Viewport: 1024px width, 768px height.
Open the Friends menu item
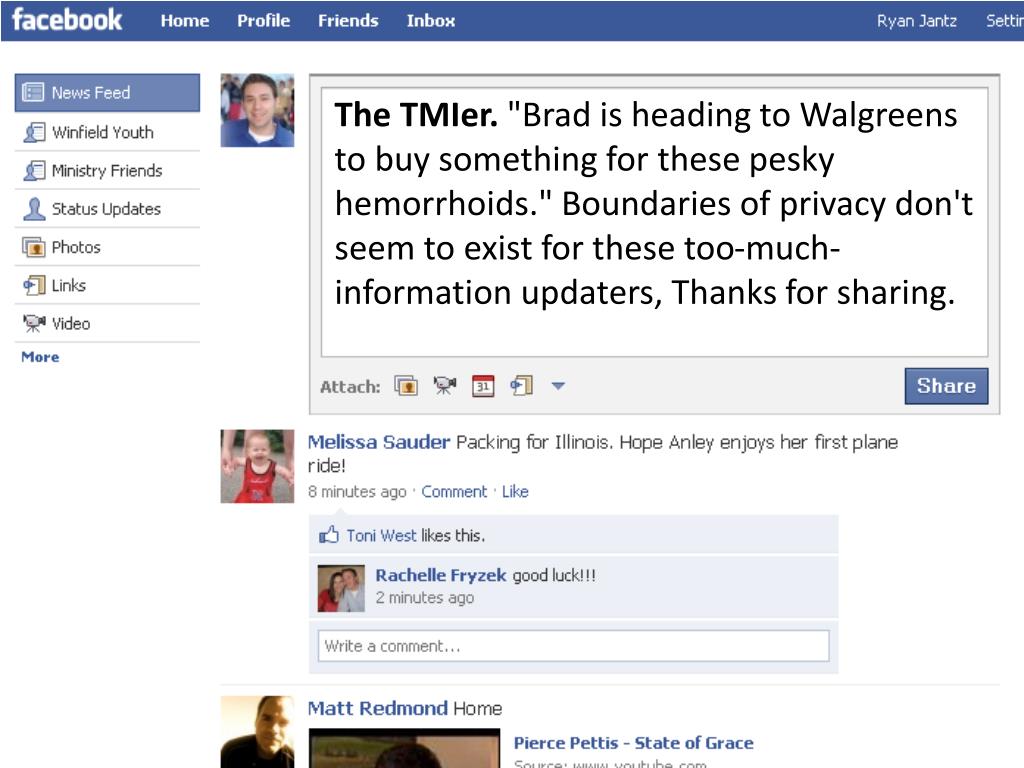(x=348, y=21)
